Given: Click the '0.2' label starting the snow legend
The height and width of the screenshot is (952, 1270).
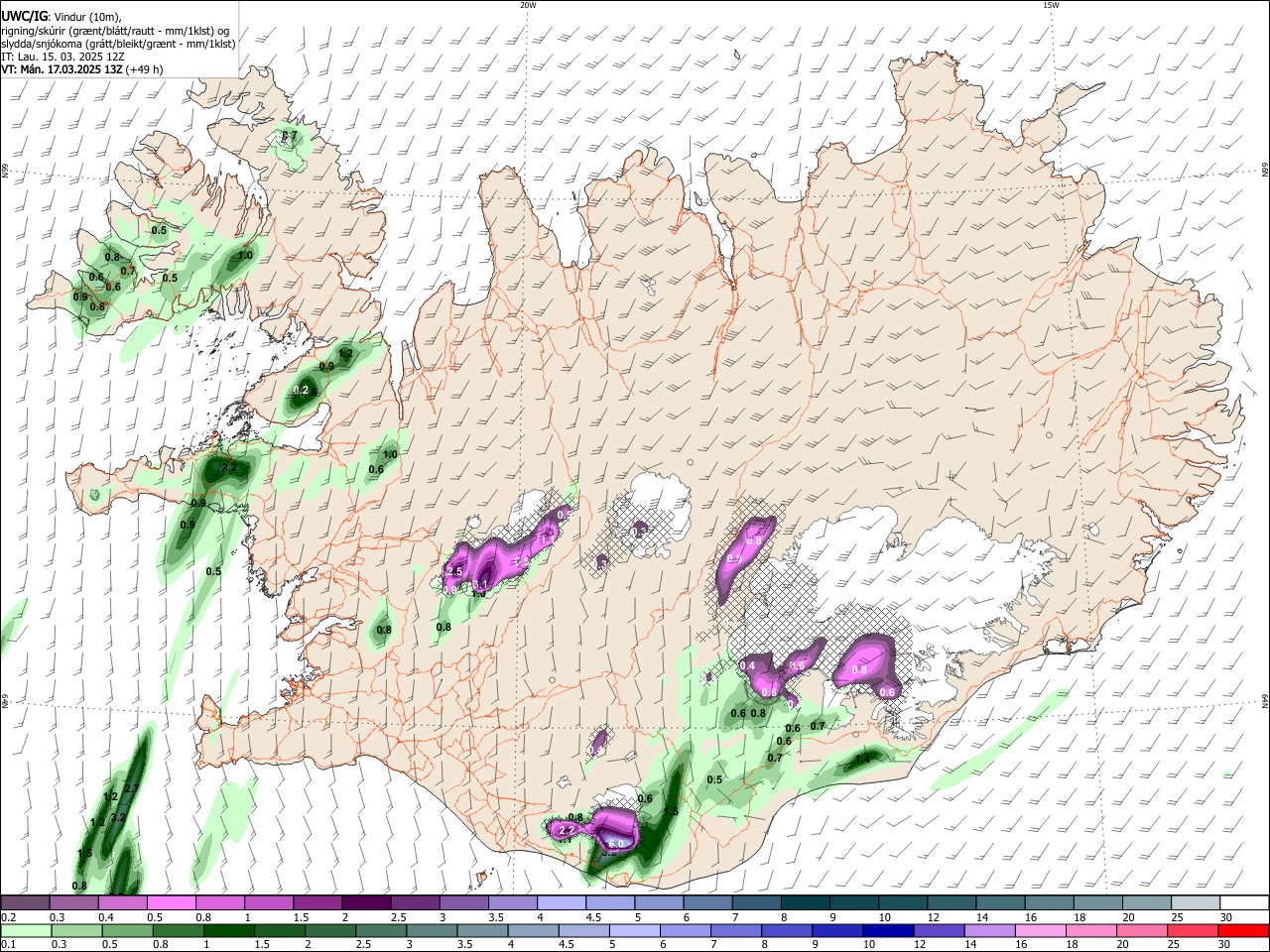Looking at the screenshot, I should [x=8, y=917].
